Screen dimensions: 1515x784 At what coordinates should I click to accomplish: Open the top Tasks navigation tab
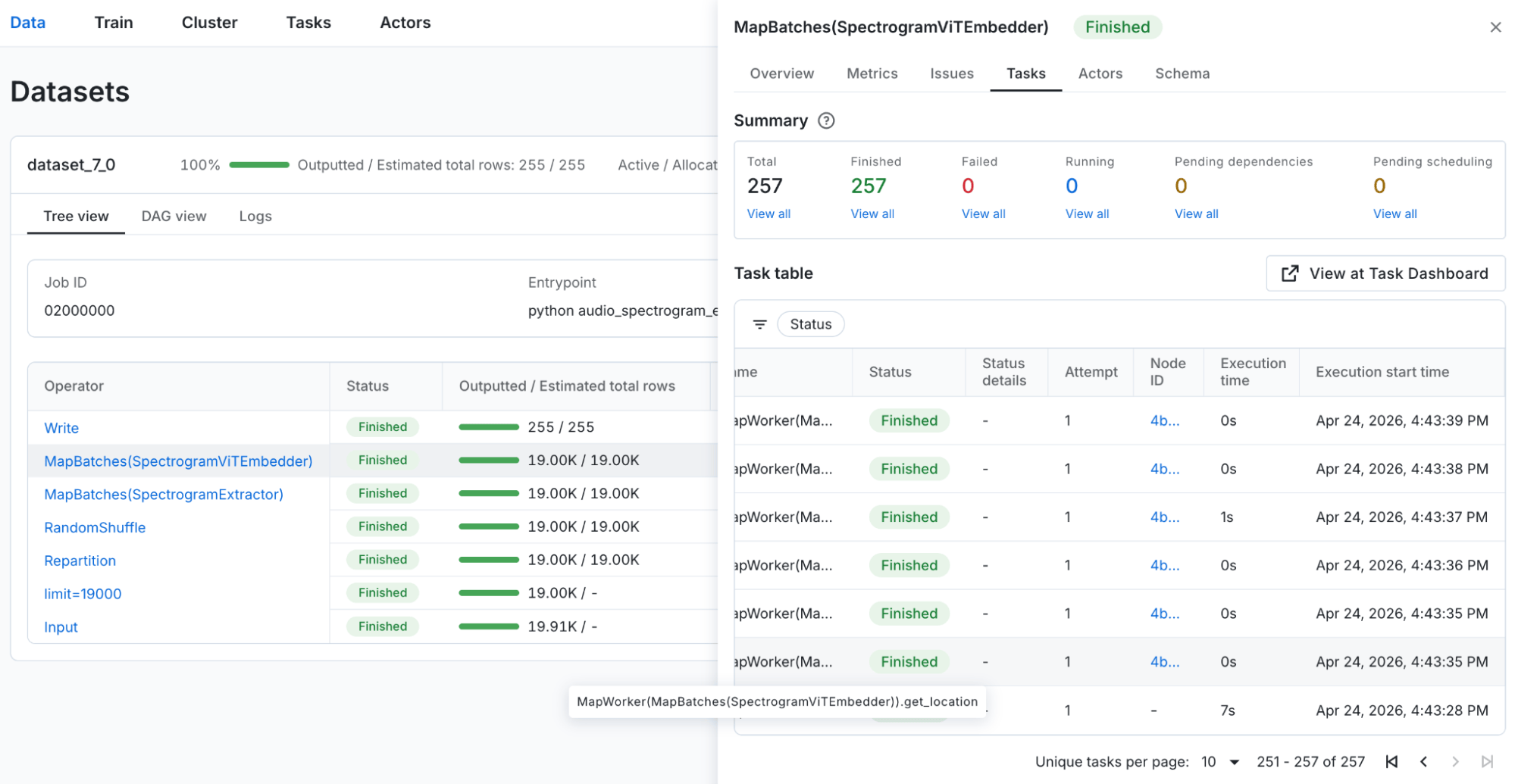(308, 23)
